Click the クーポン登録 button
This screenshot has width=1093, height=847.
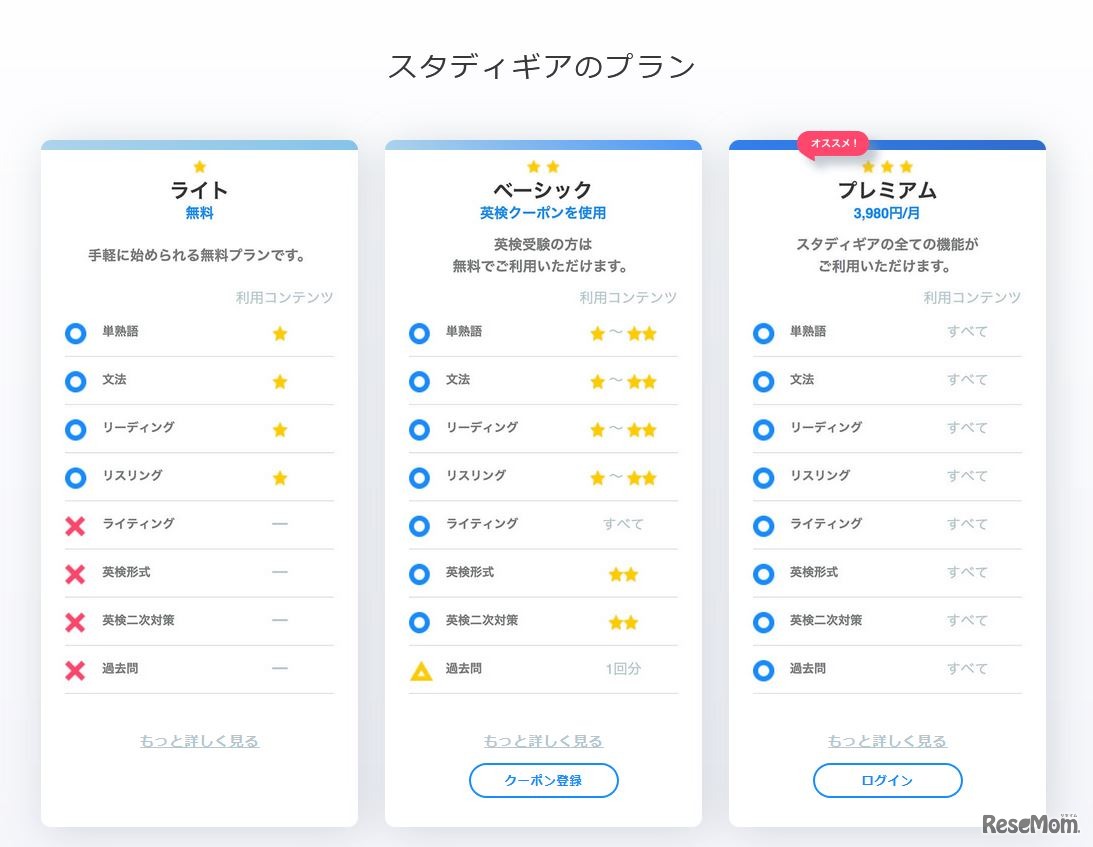pos(543,781)
